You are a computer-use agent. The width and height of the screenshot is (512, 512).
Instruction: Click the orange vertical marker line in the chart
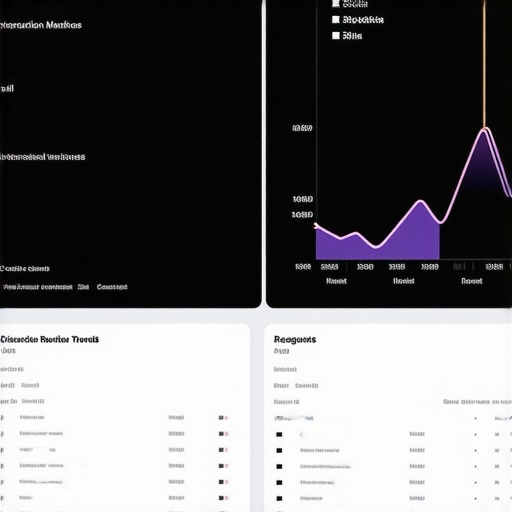tap(485, 63)
